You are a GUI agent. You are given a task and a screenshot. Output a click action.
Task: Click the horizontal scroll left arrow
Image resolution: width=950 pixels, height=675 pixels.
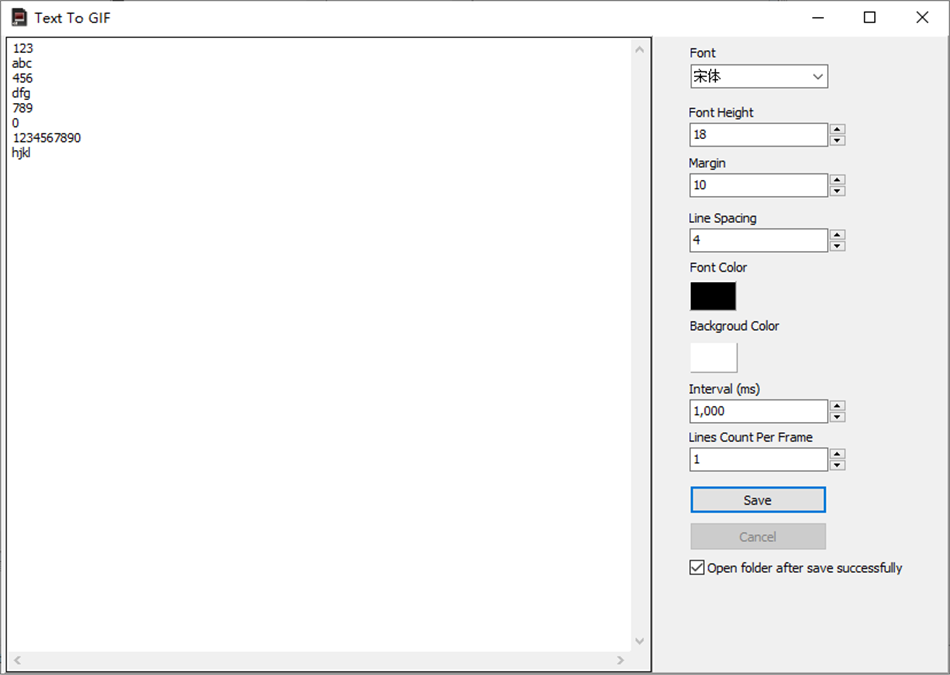pos(17,660)
